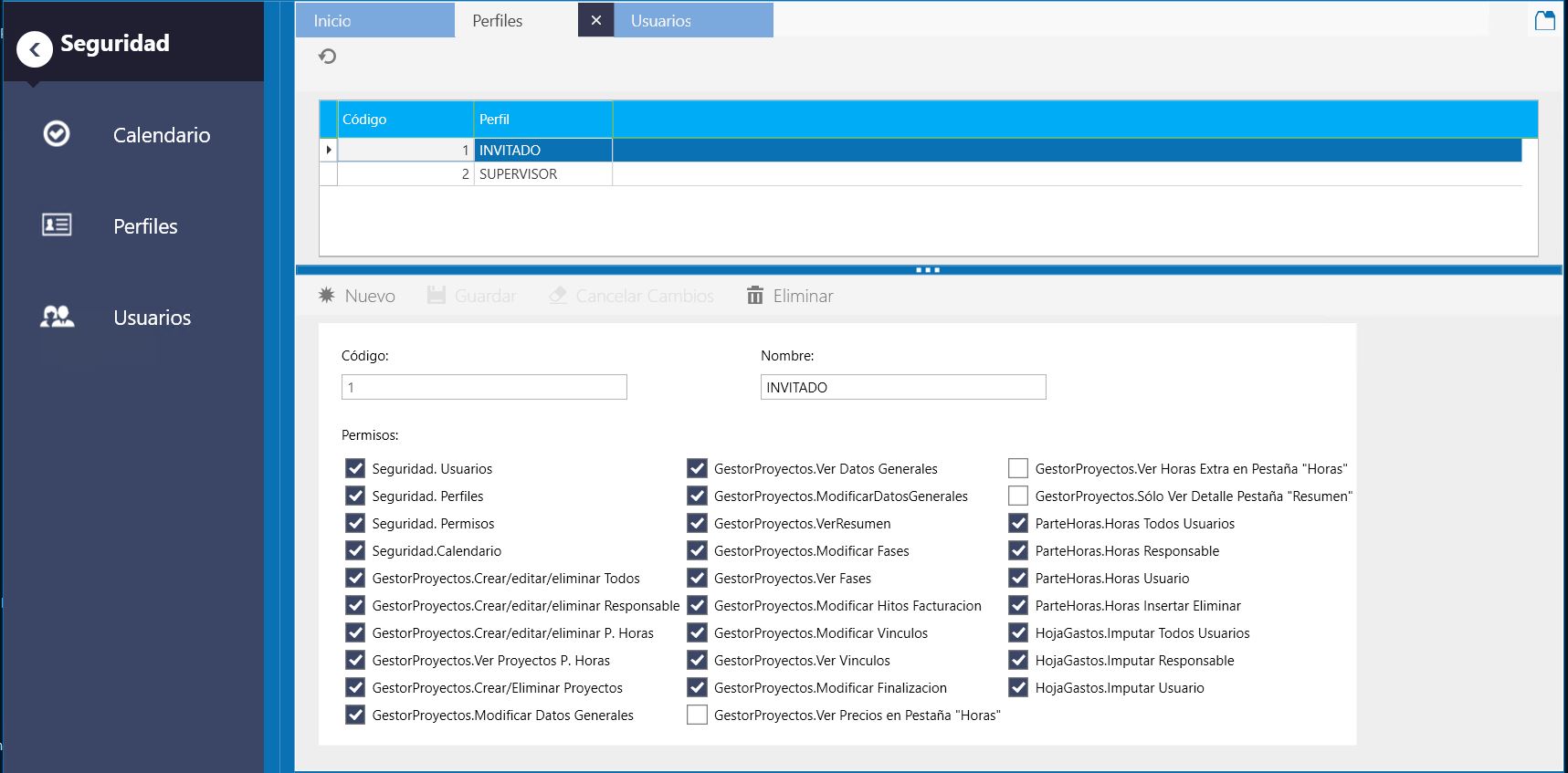The width and height of the screenshot is (1568, 773).
Task: Click the row indicator arrow for INVITADO
Action: coord(329,150)
